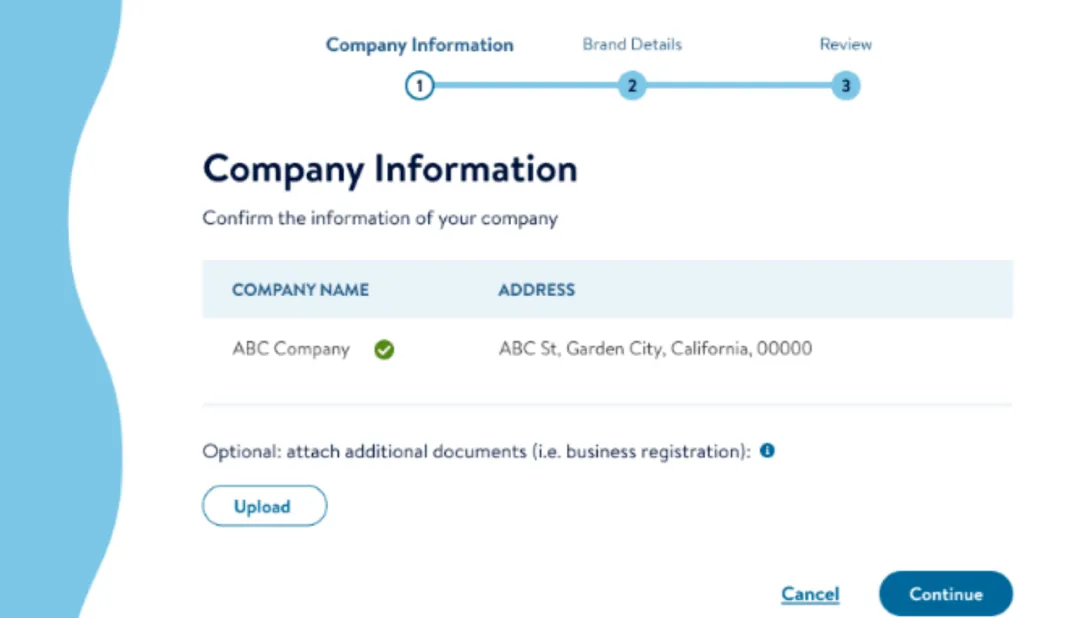Click progress line between steps 2 and 3
Image resolution: width=1080 pixels, height=618 pixels.
738,85
